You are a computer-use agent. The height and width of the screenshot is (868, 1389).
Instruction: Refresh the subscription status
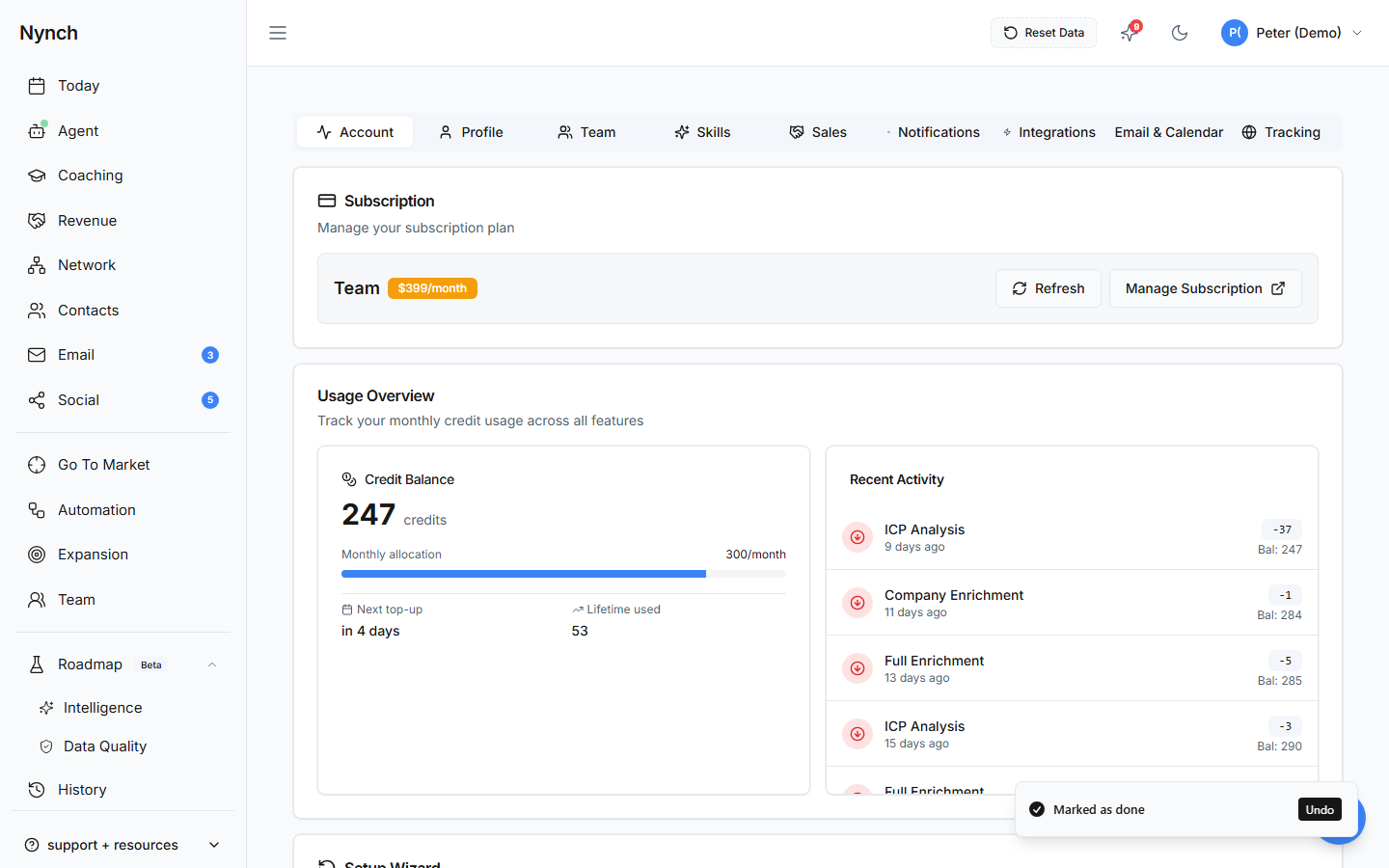[x=1049, y=288]
